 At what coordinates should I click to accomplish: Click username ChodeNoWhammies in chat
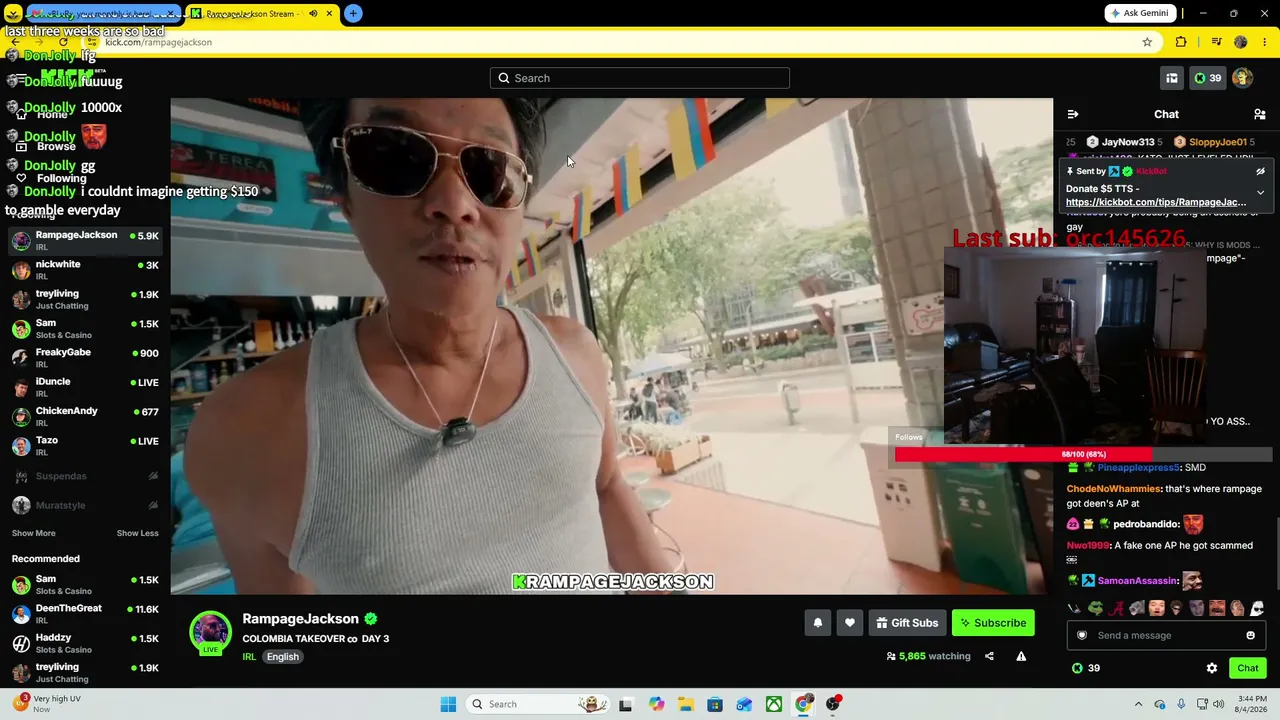pos(1113,489)
